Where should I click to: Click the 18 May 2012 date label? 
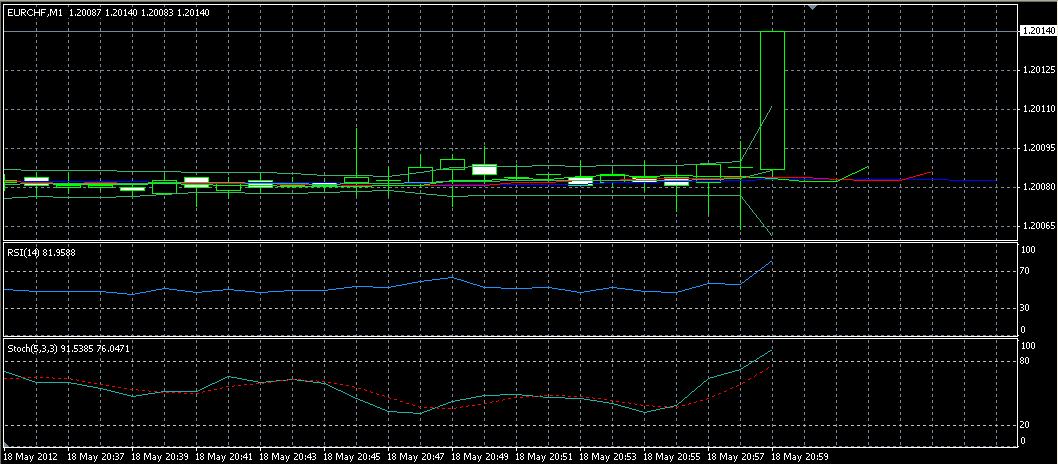tap(30, 457)
